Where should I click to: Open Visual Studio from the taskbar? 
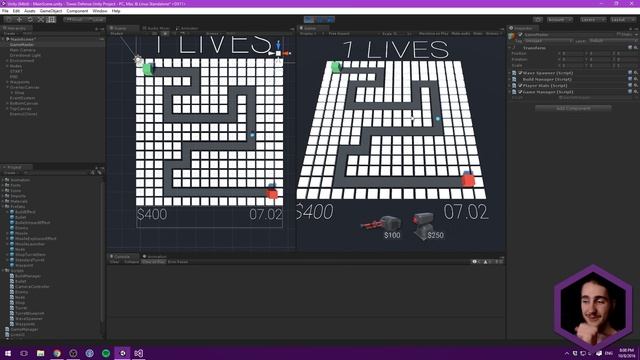[x=138, y=353]
